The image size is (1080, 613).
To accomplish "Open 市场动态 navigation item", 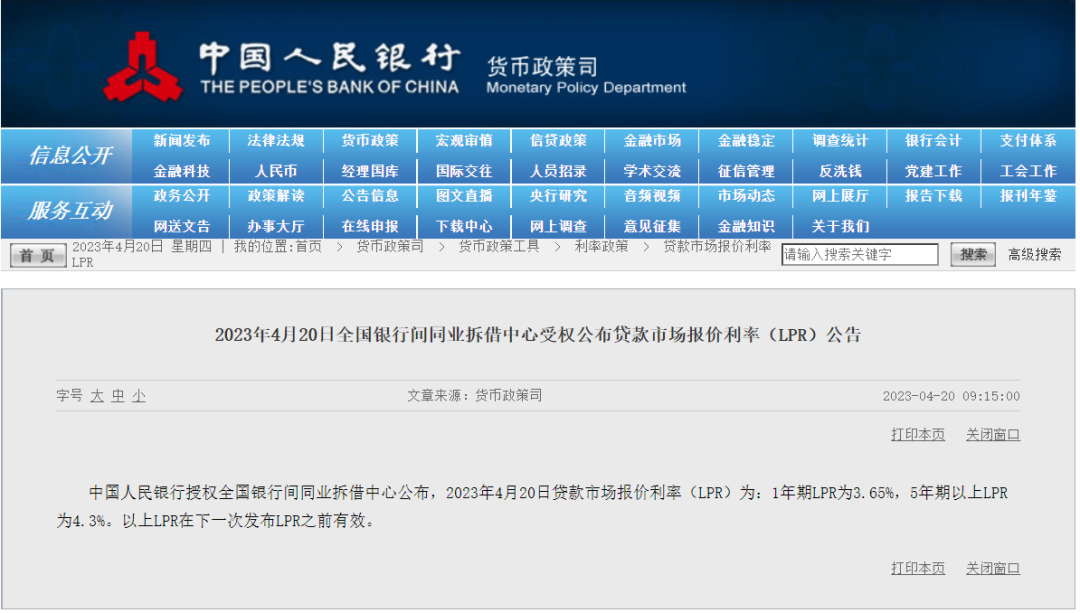I will [x=747, y=196].
